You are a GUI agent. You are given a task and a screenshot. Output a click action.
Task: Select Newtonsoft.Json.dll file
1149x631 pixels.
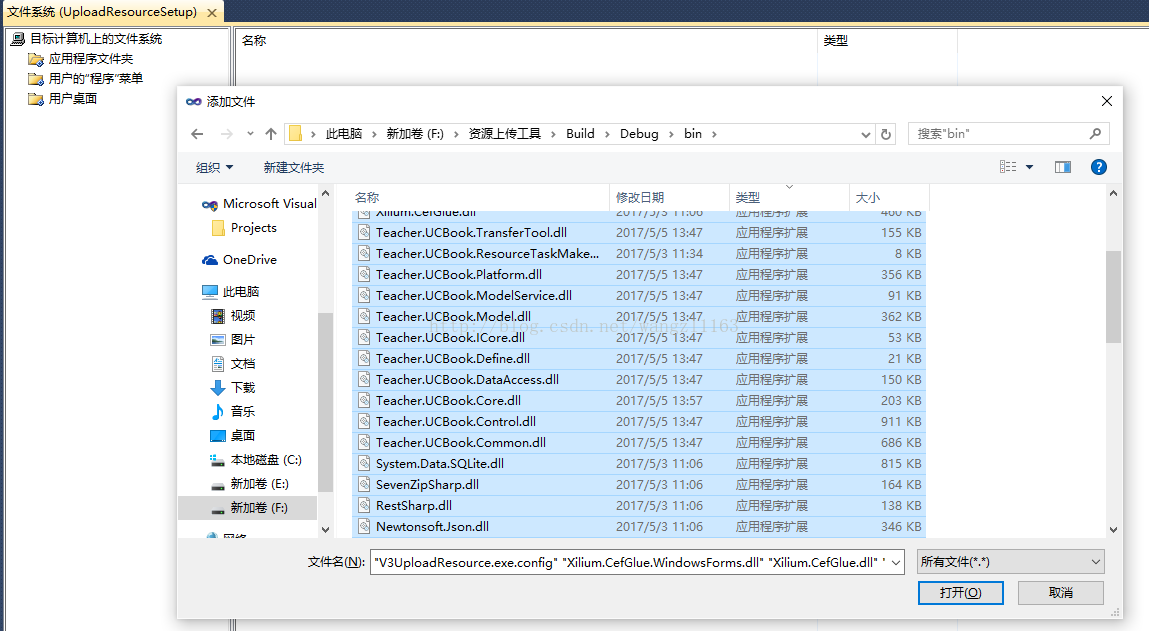point(638,527)
